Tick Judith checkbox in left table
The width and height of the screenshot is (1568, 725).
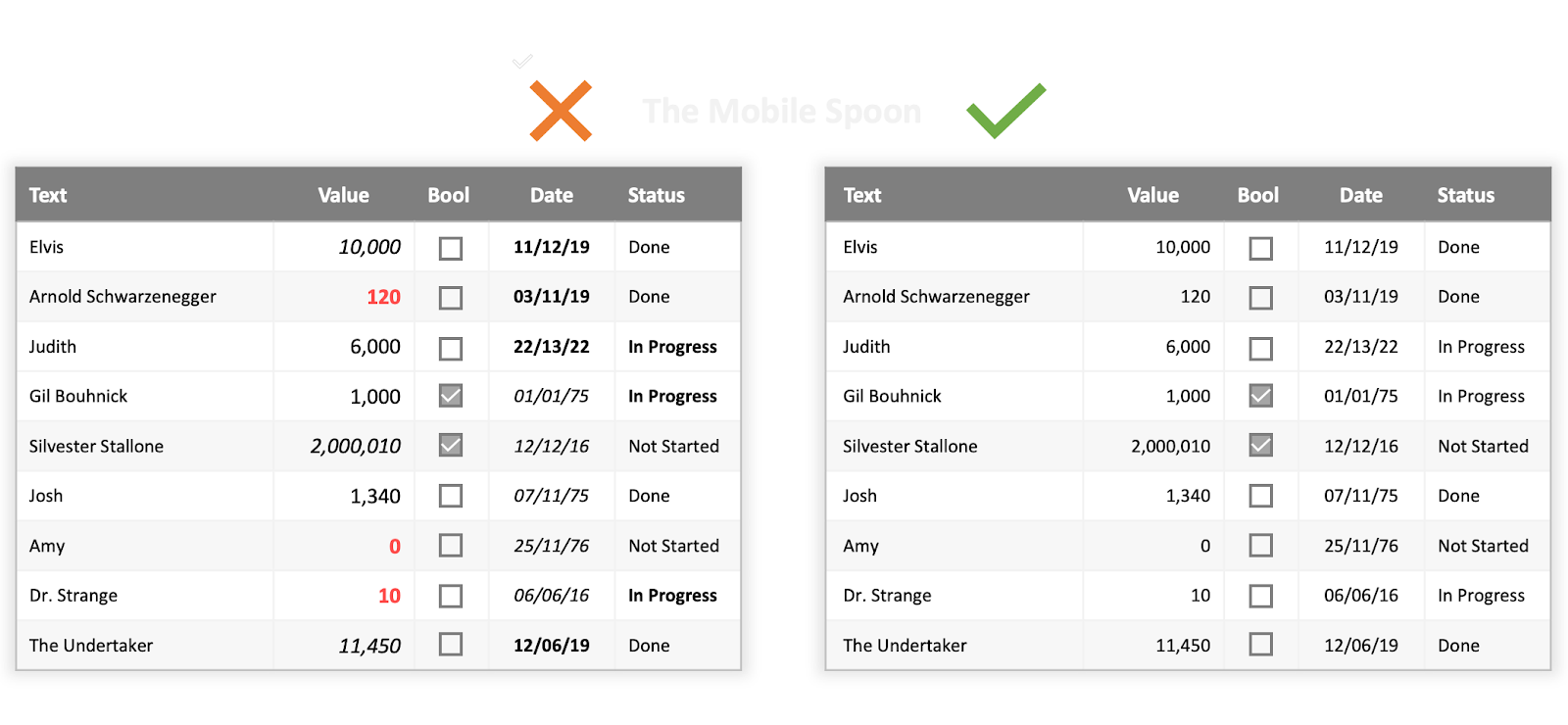(x=451, y=348)
